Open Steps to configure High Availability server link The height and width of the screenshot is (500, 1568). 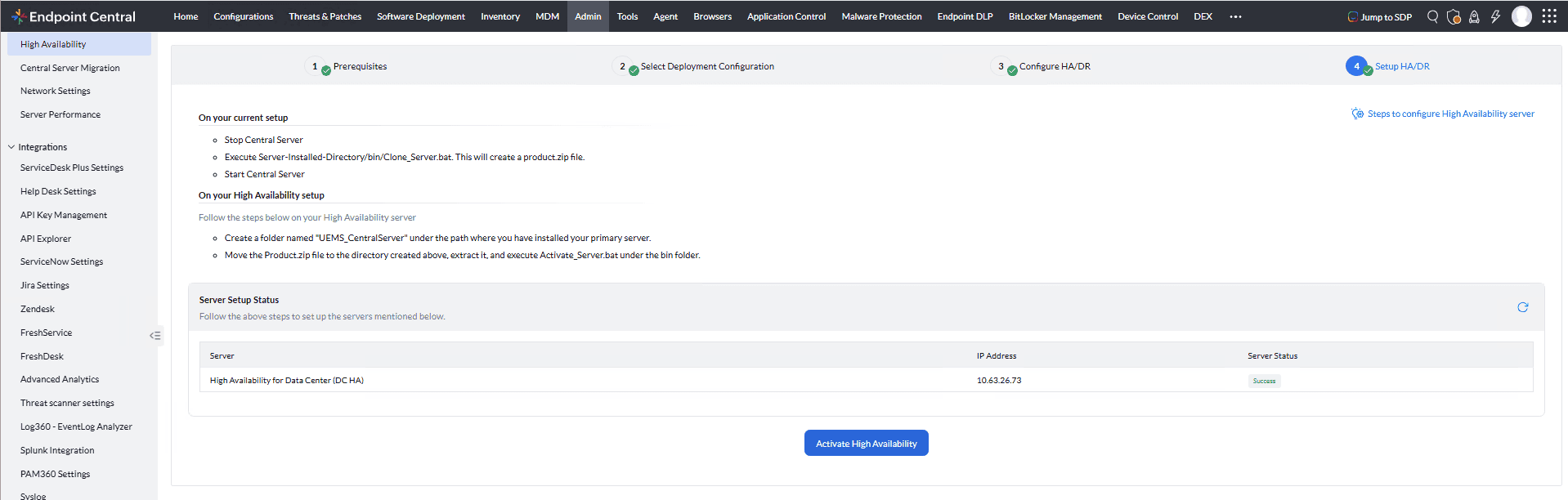click(x=1450, y=114)
